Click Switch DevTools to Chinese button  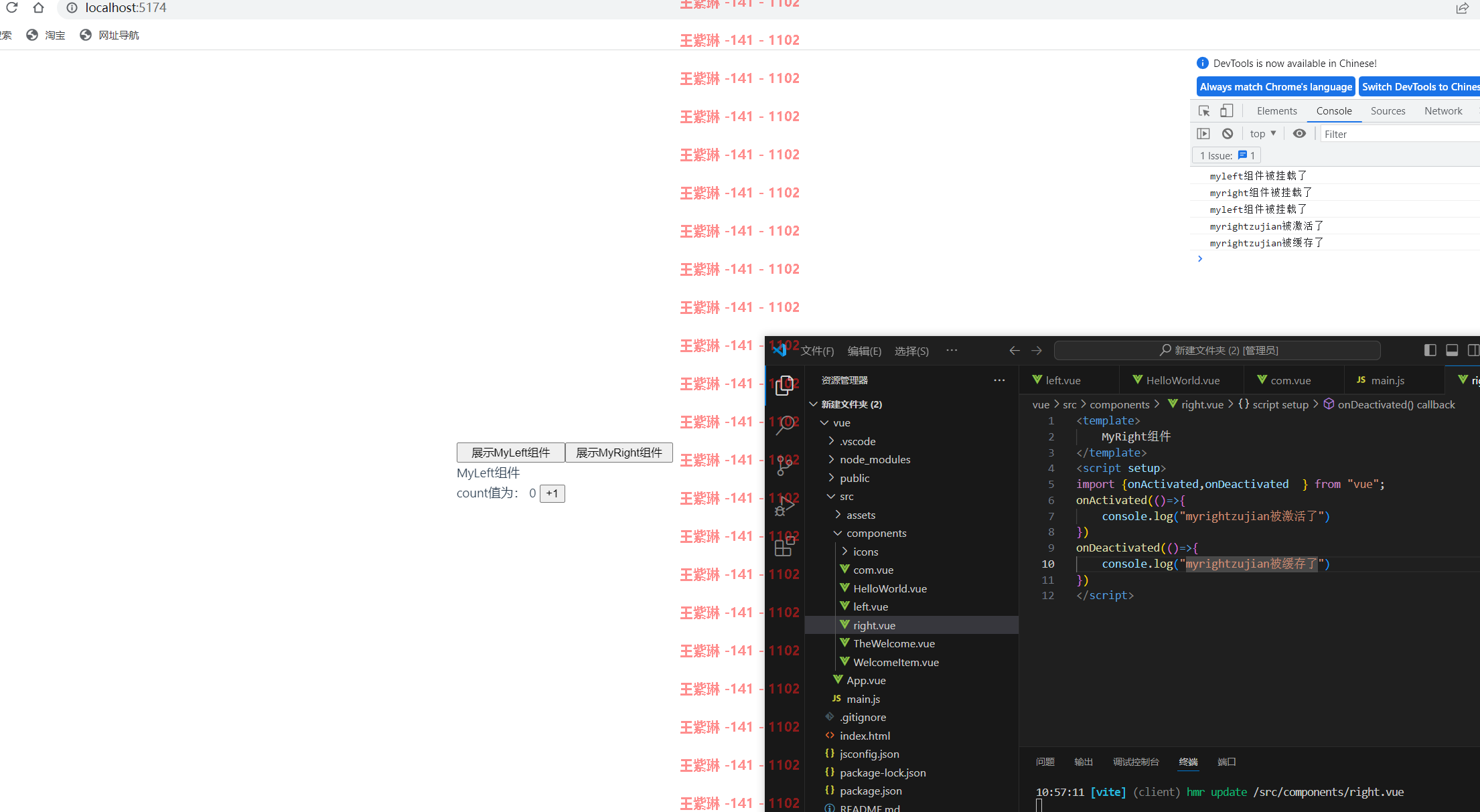click(x=1419, y=86)
